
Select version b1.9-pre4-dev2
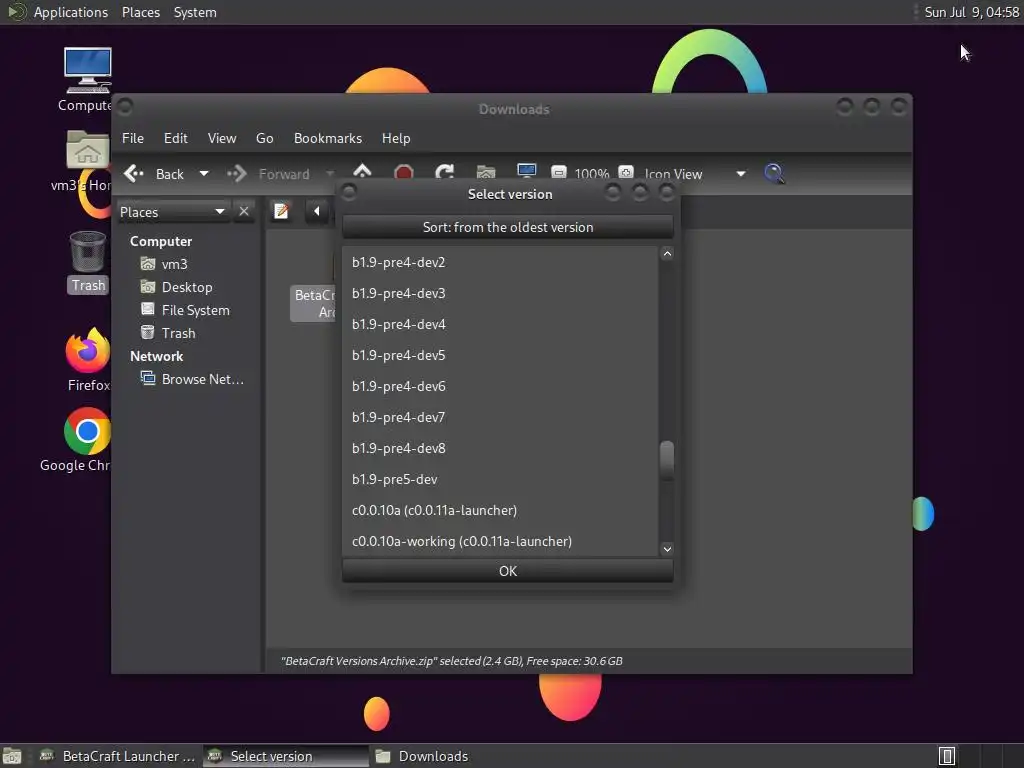500,262
